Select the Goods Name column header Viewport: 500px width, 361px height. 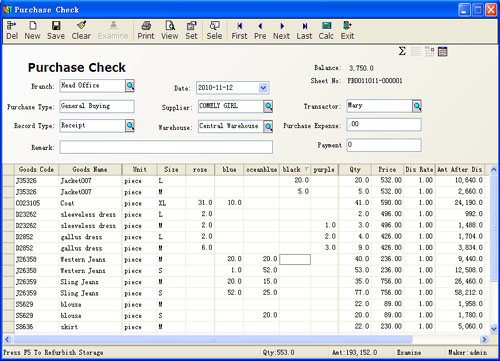(x=90, y=169)
